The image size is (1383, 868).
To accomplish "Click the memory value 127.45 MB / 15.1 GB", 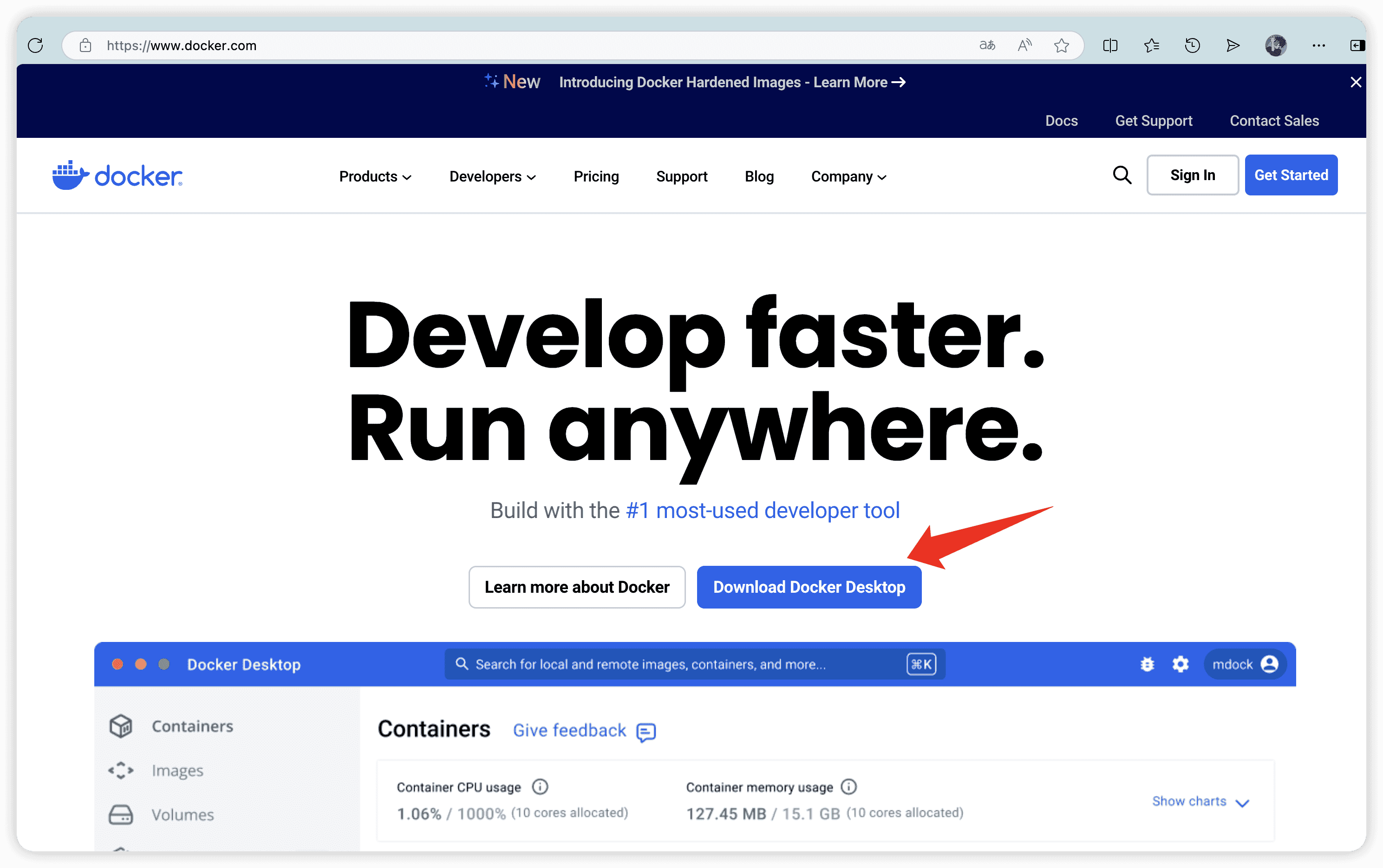I will tap(763, 814).
